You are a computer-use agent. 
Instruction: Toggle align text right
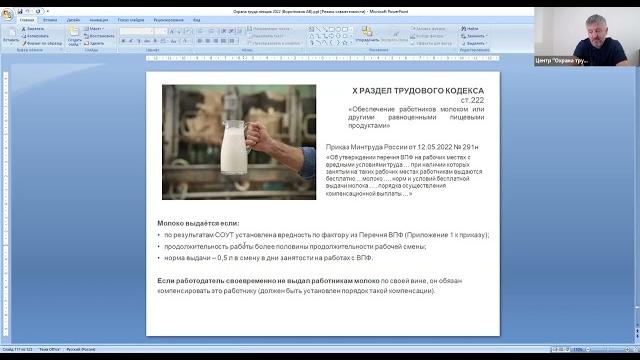pos(216,41)
